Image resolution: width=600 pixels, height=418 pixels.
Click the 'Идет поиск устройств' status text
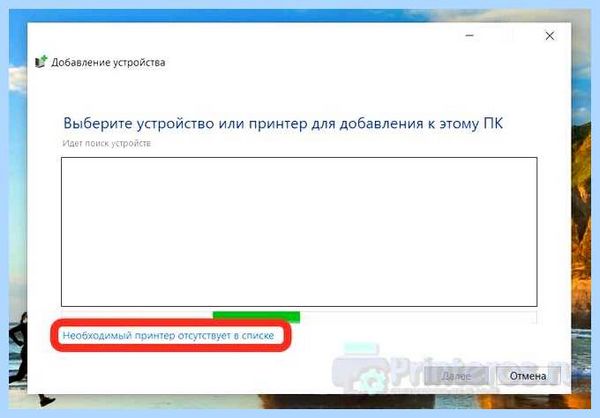[x=107, y=143]
